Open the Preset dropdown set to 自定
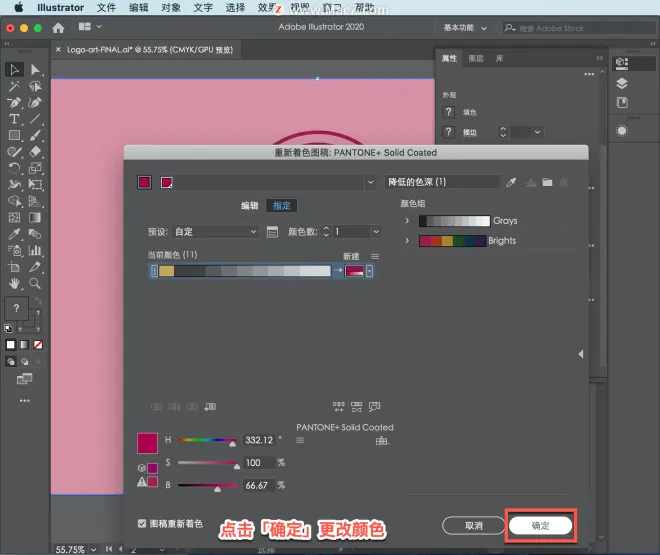The width and height of the screenshot is (660, 555). [x=215, y=232]
